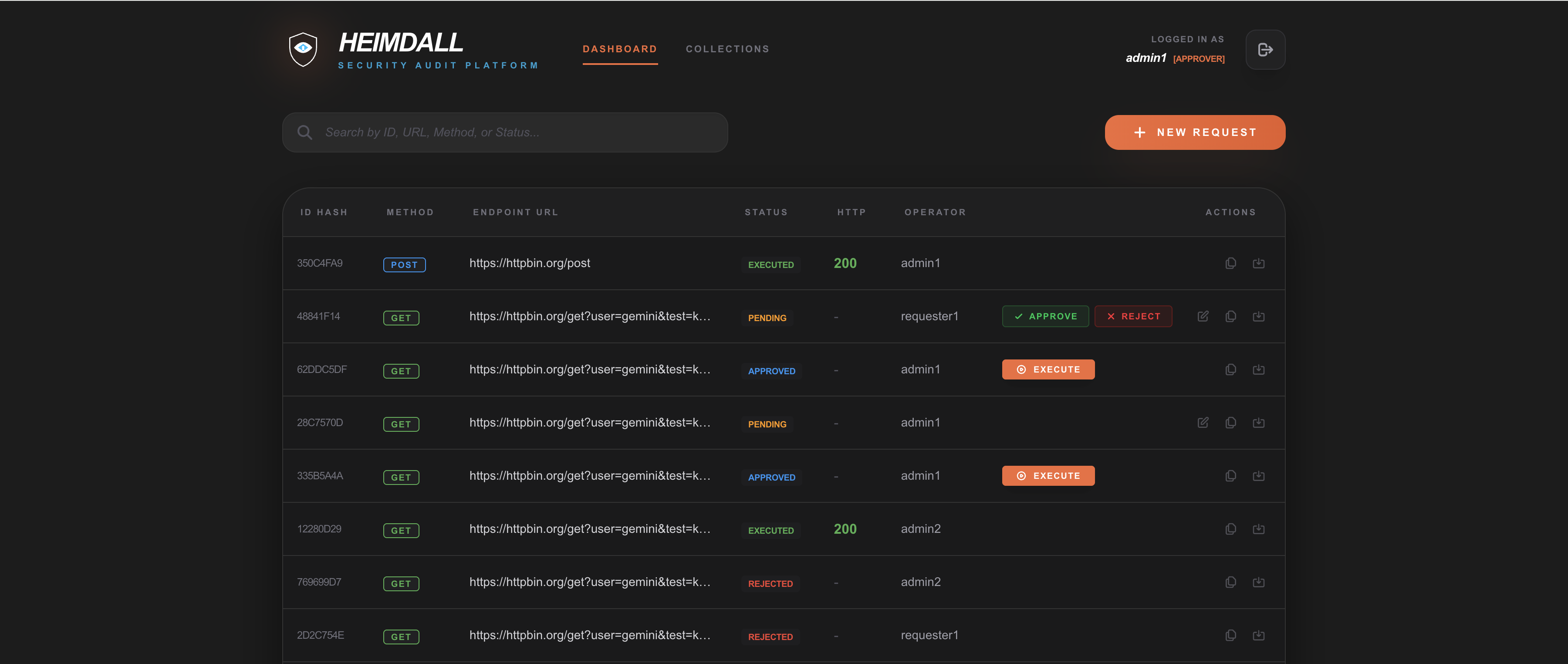Click the Heimdall shield logo
Viewport: 1568px width, 664px height.
click(x=303, y=49)
